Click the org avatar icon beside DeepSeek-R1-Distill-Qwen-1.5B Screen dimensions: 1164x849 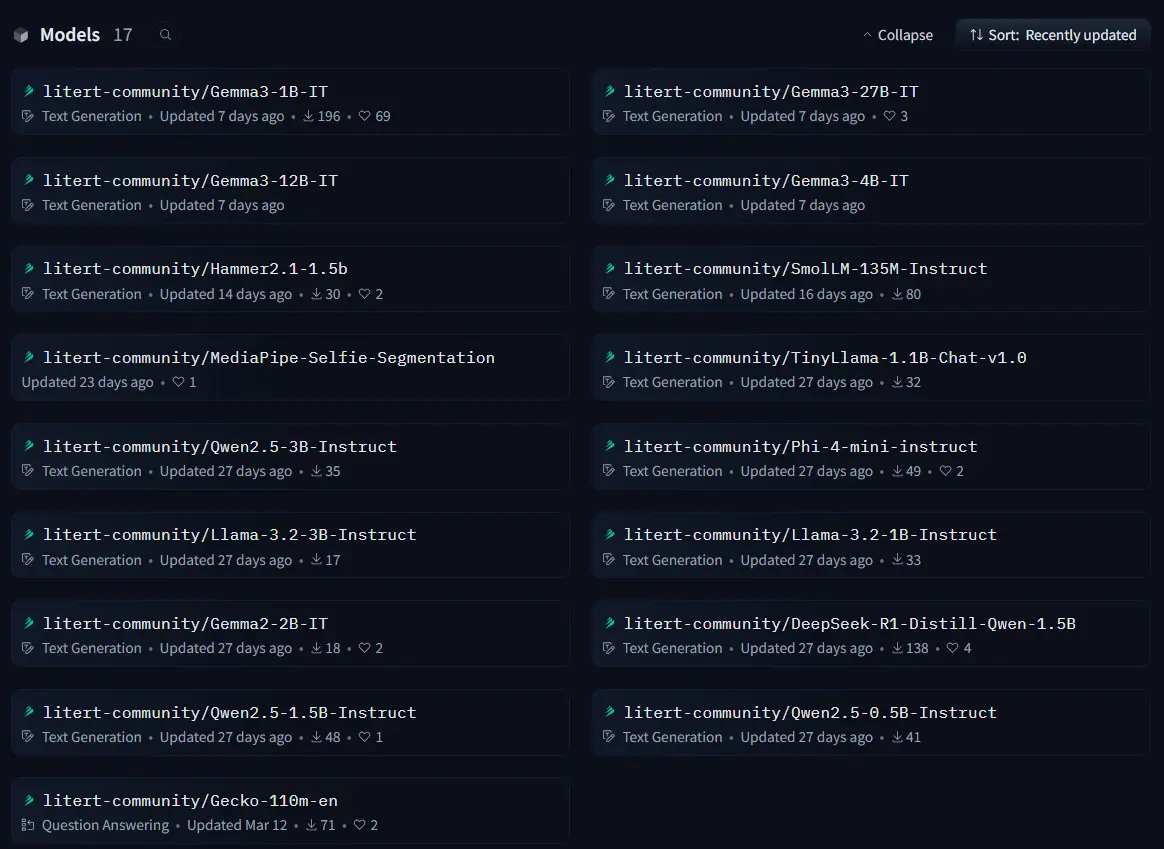[x=609, y=623]
